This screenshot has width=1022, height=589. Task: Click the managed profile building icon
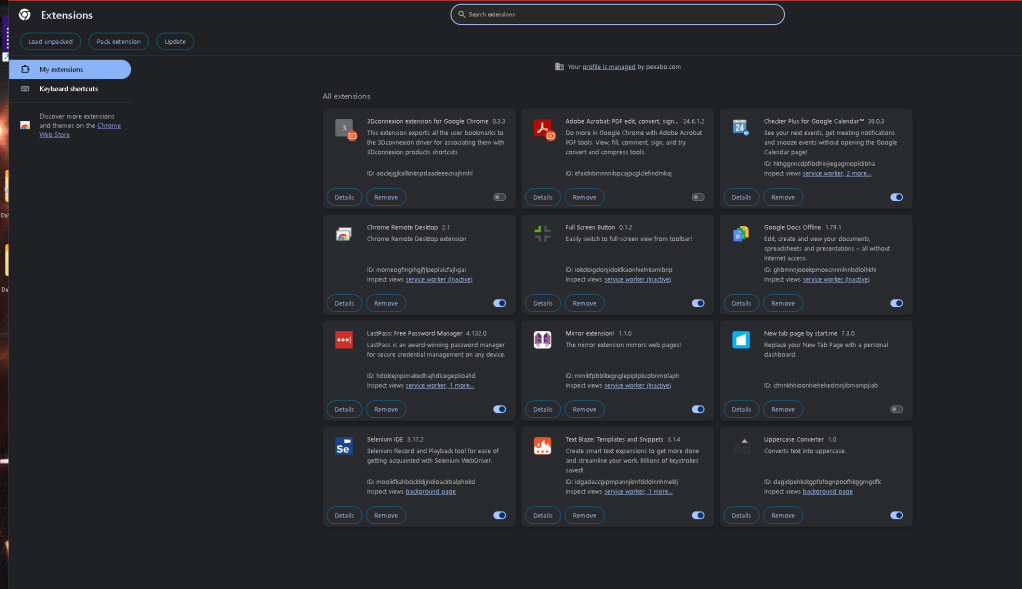(x=559, y=66)
